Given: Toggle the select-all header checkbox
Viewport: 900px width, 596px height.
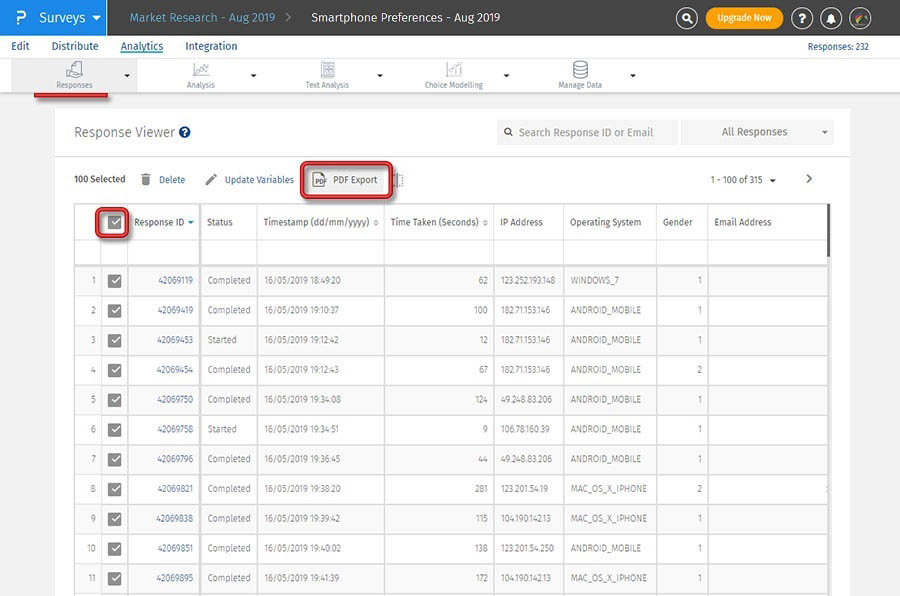Looking at the screenshot, I should click(x=115, y=222).
